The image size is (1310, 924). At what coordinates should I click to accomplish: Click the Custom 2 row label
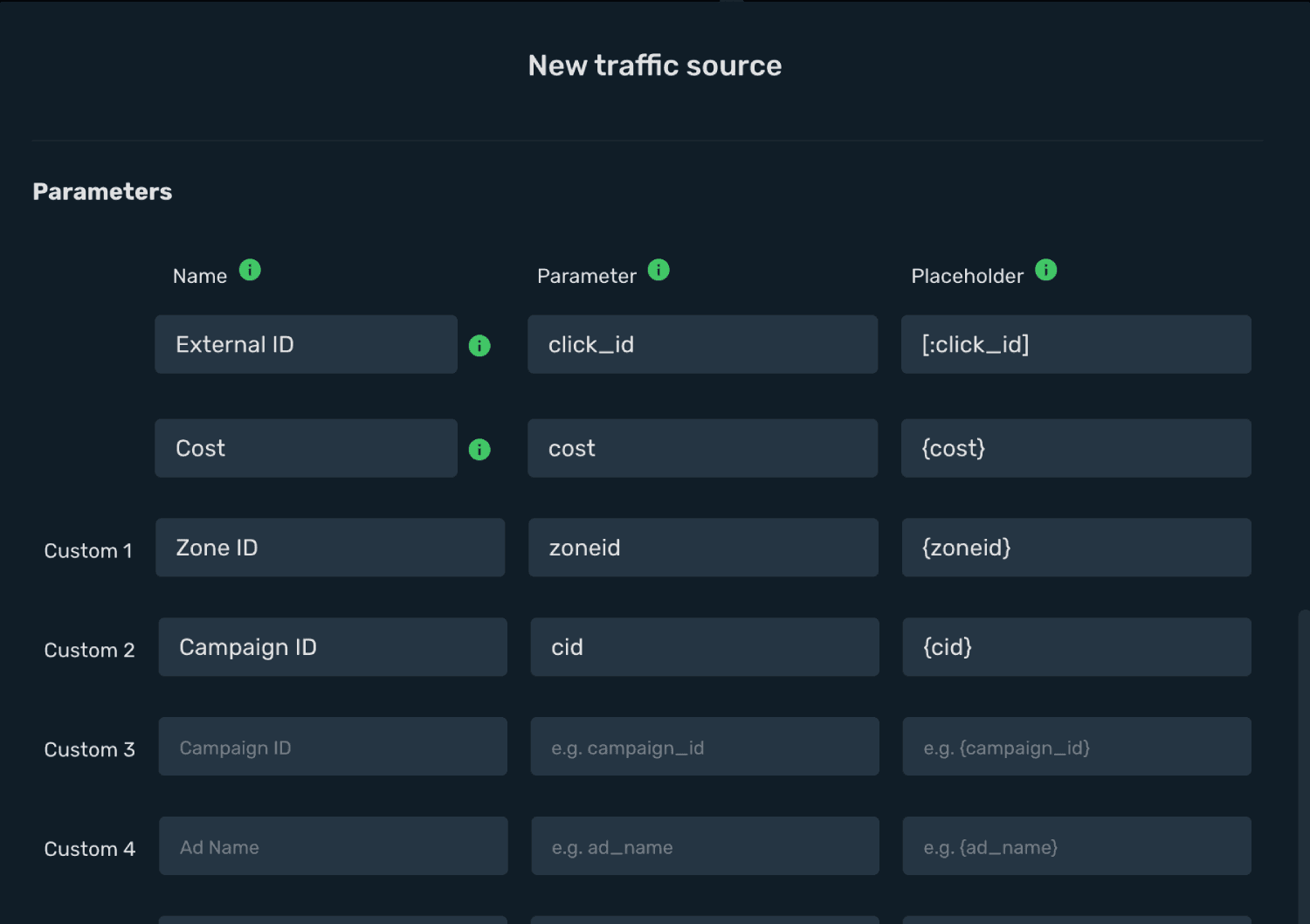pos(89,651)
